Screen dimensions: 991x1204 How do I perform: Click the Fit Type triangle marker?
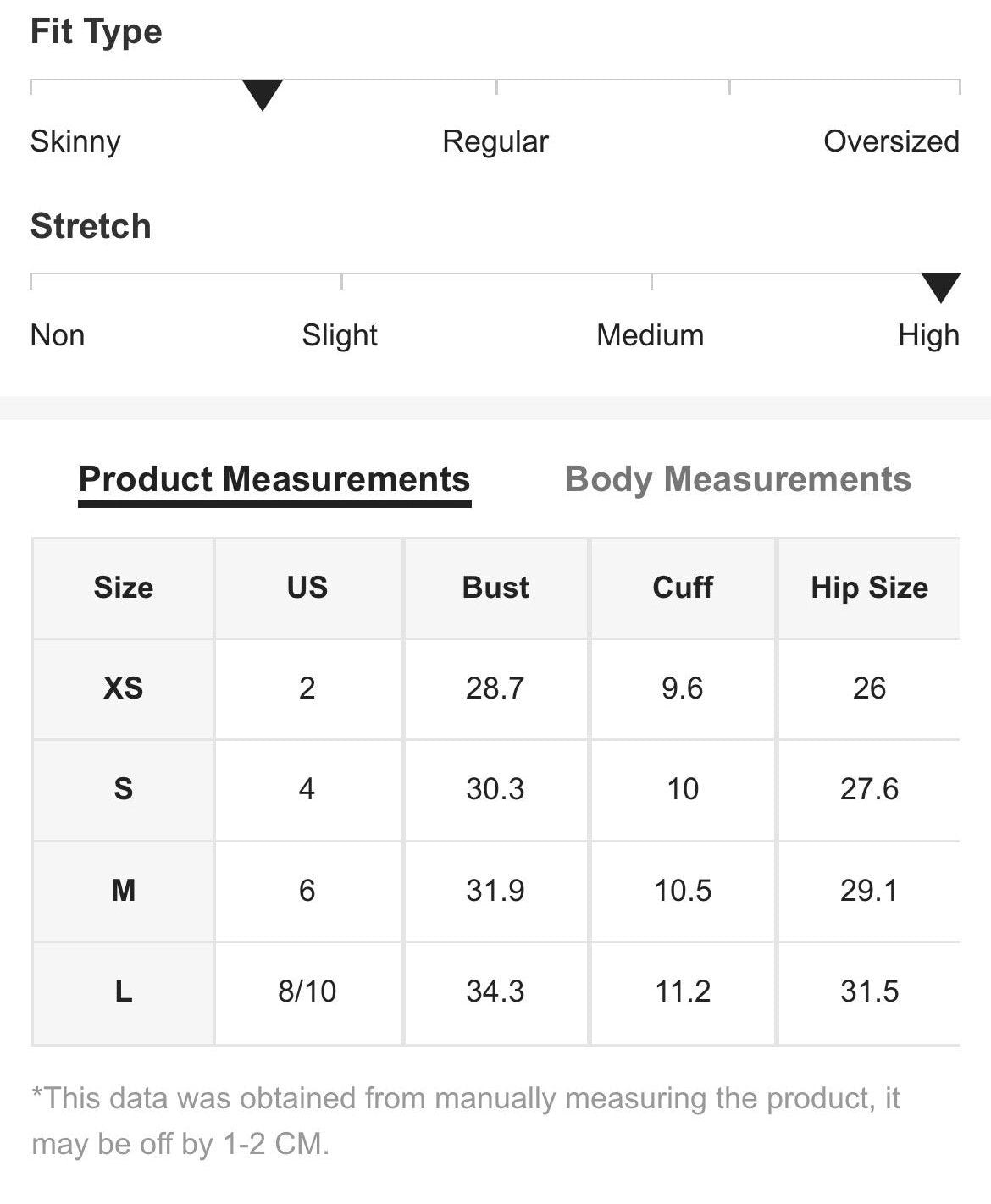tap(263, 96)
